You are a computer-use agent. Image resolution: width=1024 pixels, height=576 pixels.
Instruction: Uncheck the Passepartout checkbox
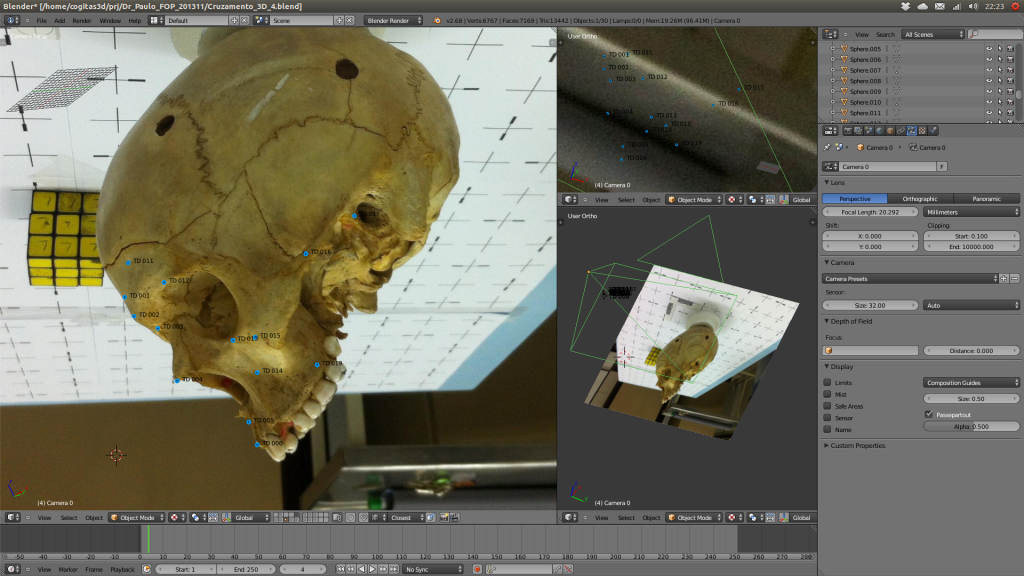[x=928, y=413]
